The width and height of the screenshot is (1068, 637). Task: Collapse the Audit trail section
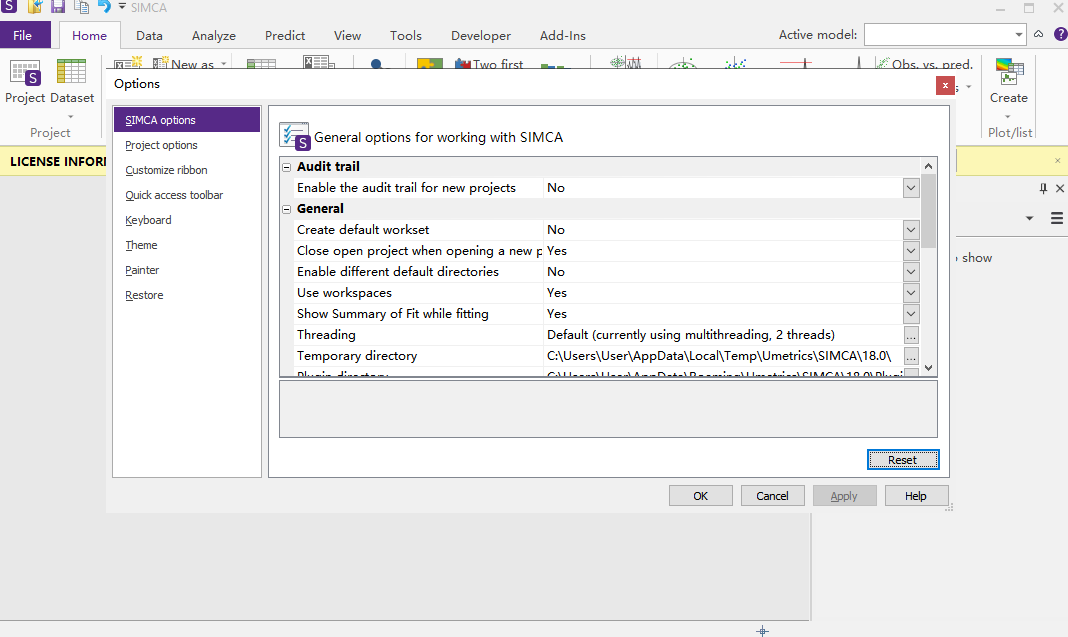pos(287,167)
